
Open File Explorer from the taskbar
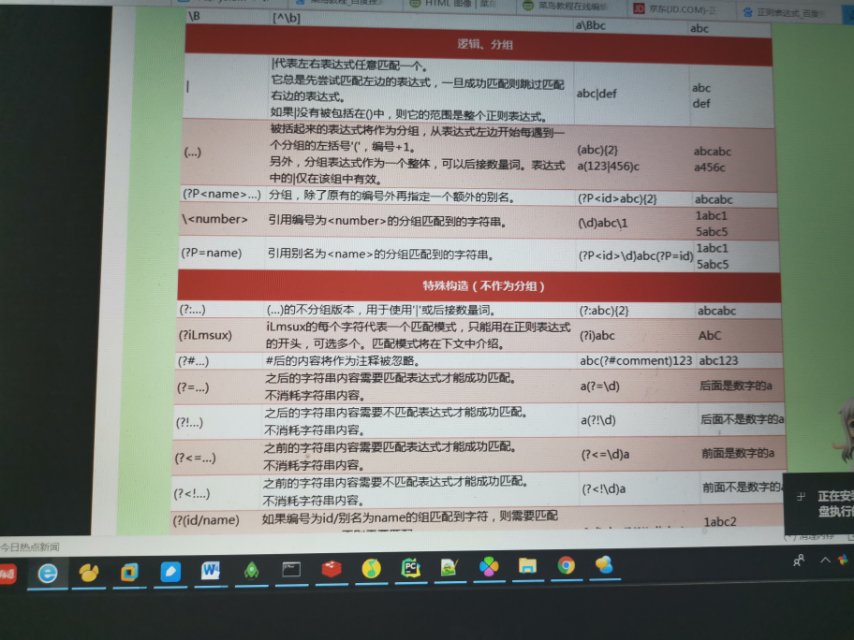(527, 566)
